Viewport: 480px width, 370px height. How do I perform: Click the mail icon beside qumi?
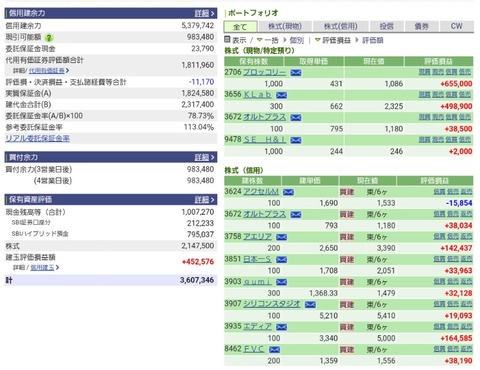click(281, 282)
